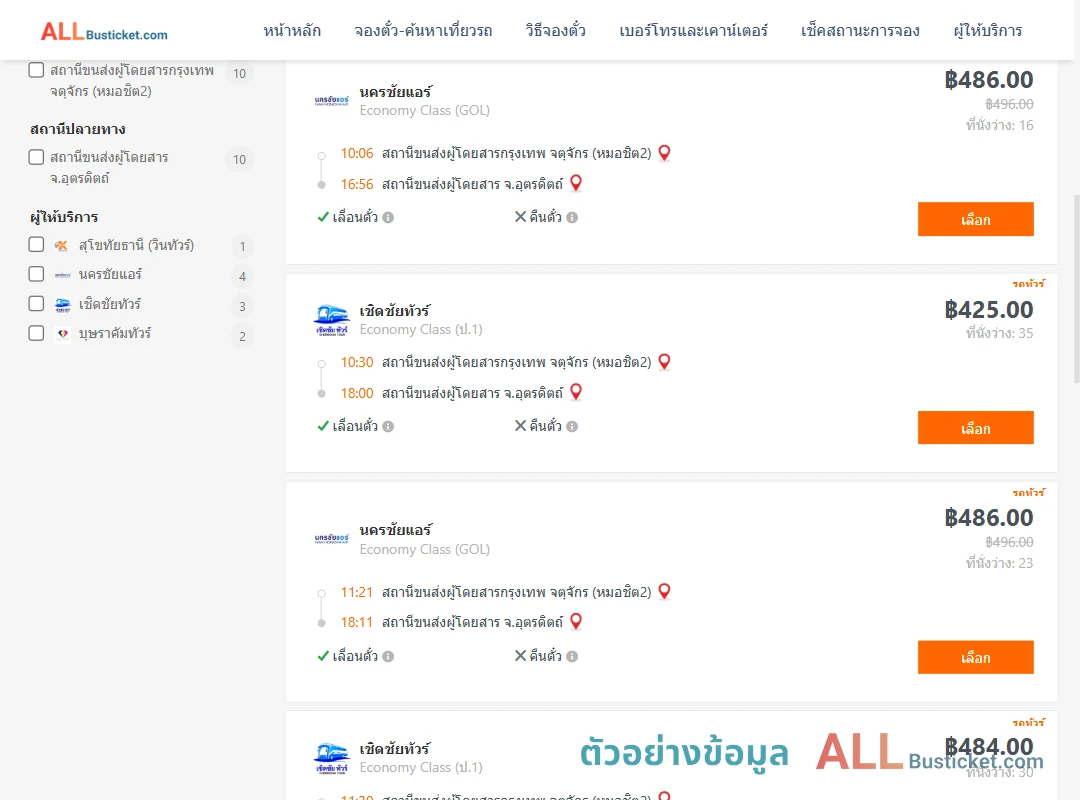The image size is (1080, 800).
Task: Open the ALL Busticket.com logo home link
Action: pos(104,32)
